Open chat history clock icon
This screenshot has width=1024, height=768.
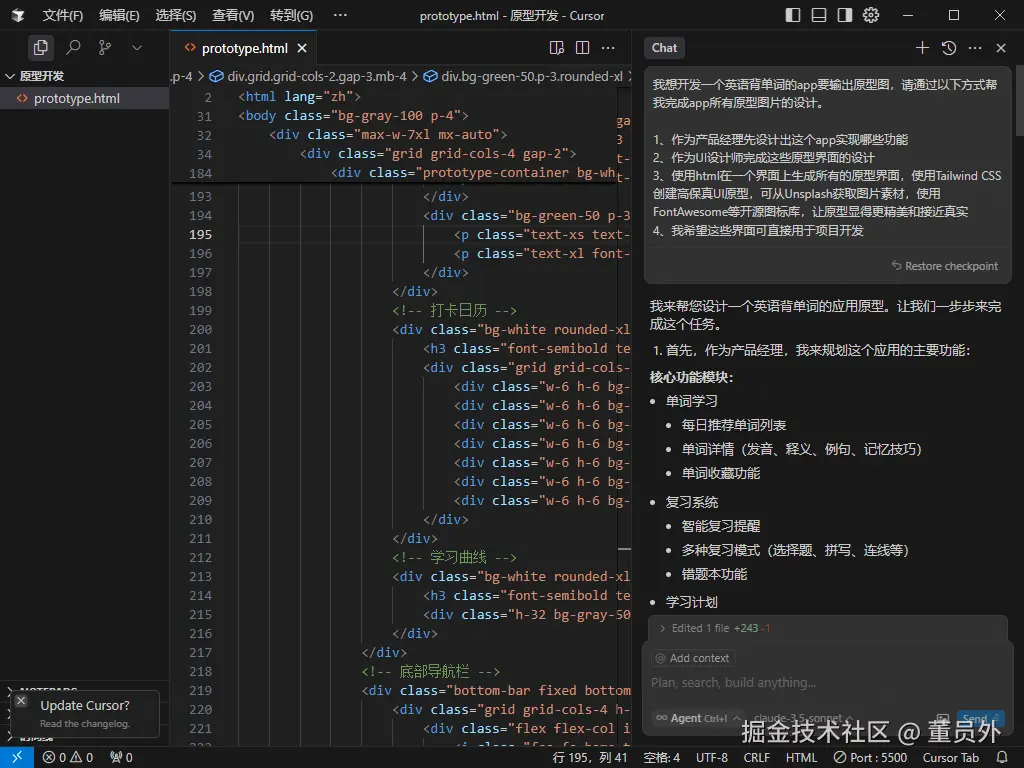(x=949, y=48)
